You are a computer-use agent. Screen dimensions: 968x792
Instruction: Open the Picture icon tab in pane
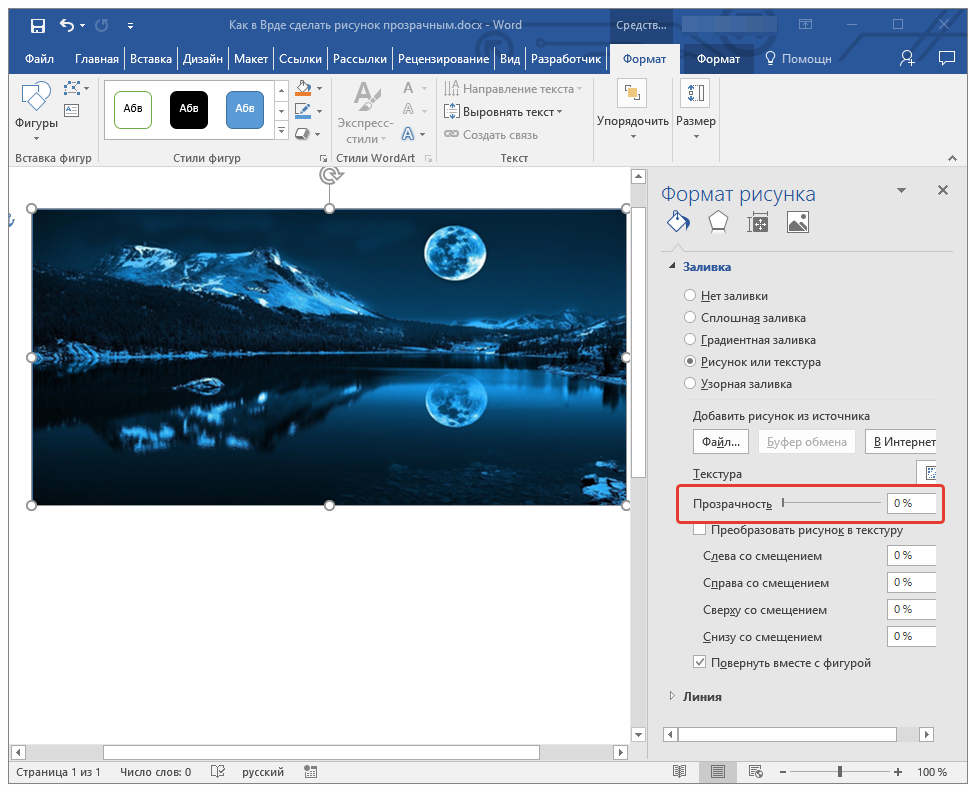pyautogui.click(x=797, y=222)
